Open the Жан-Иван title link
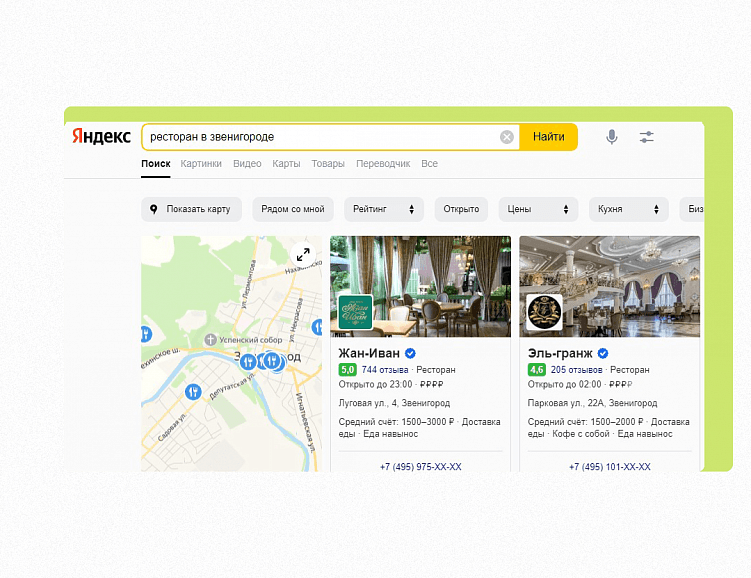 coord(369,353)
